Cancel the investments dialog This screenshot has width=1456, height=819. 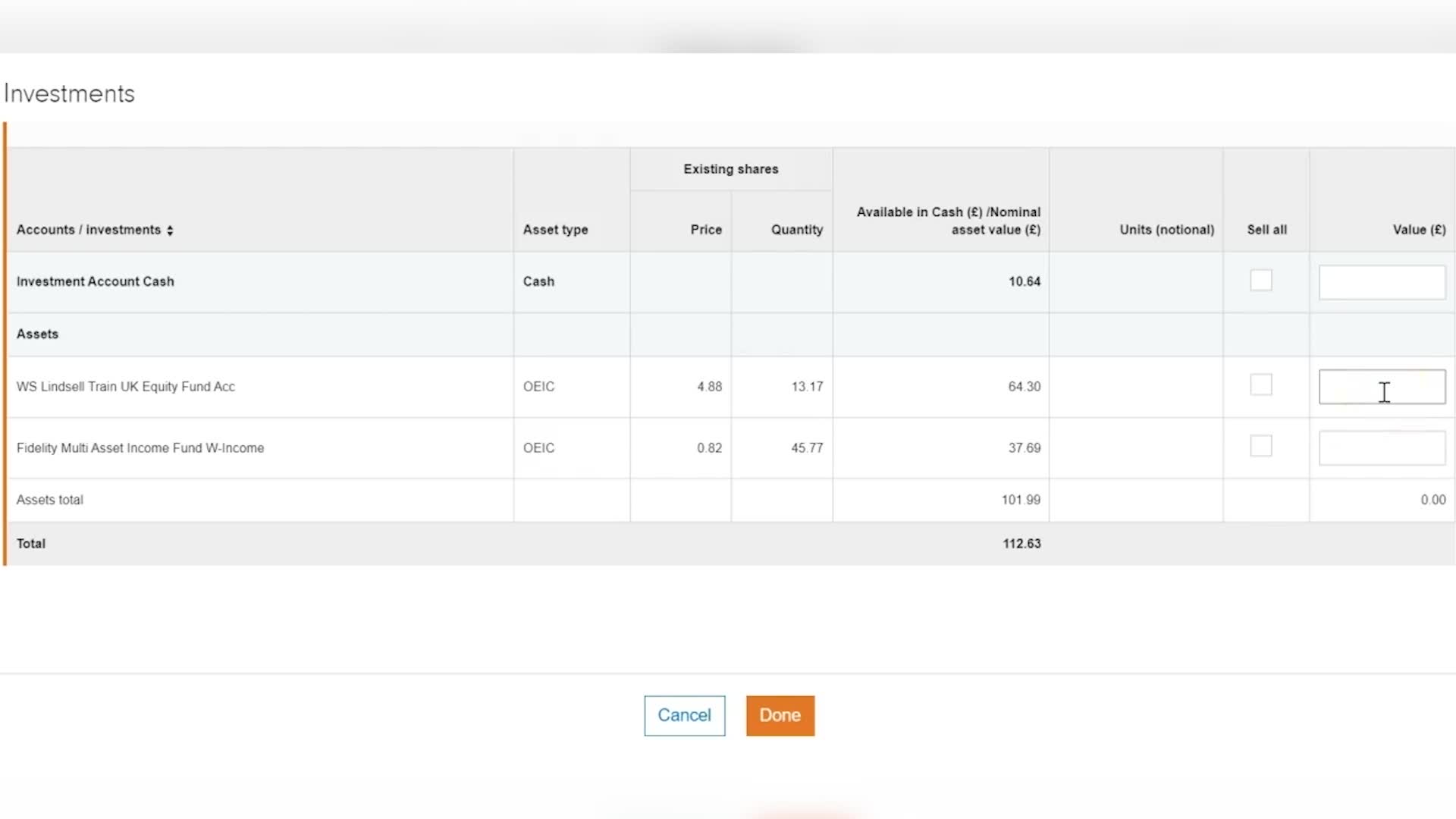684,715
